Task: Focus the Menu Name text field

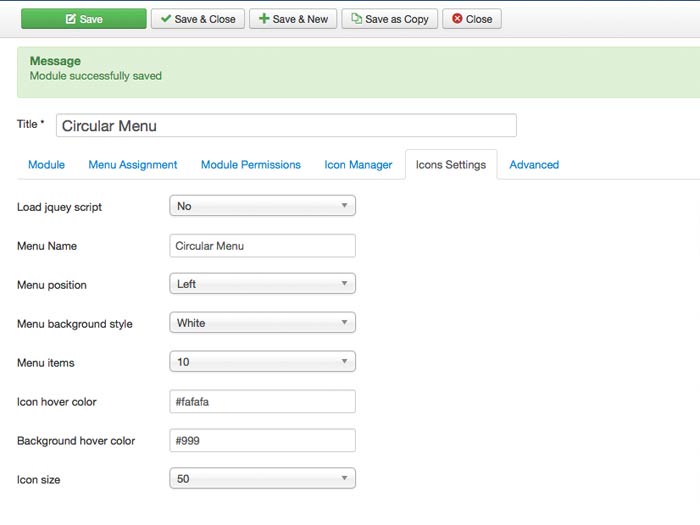Action: (x=263, y=245)
